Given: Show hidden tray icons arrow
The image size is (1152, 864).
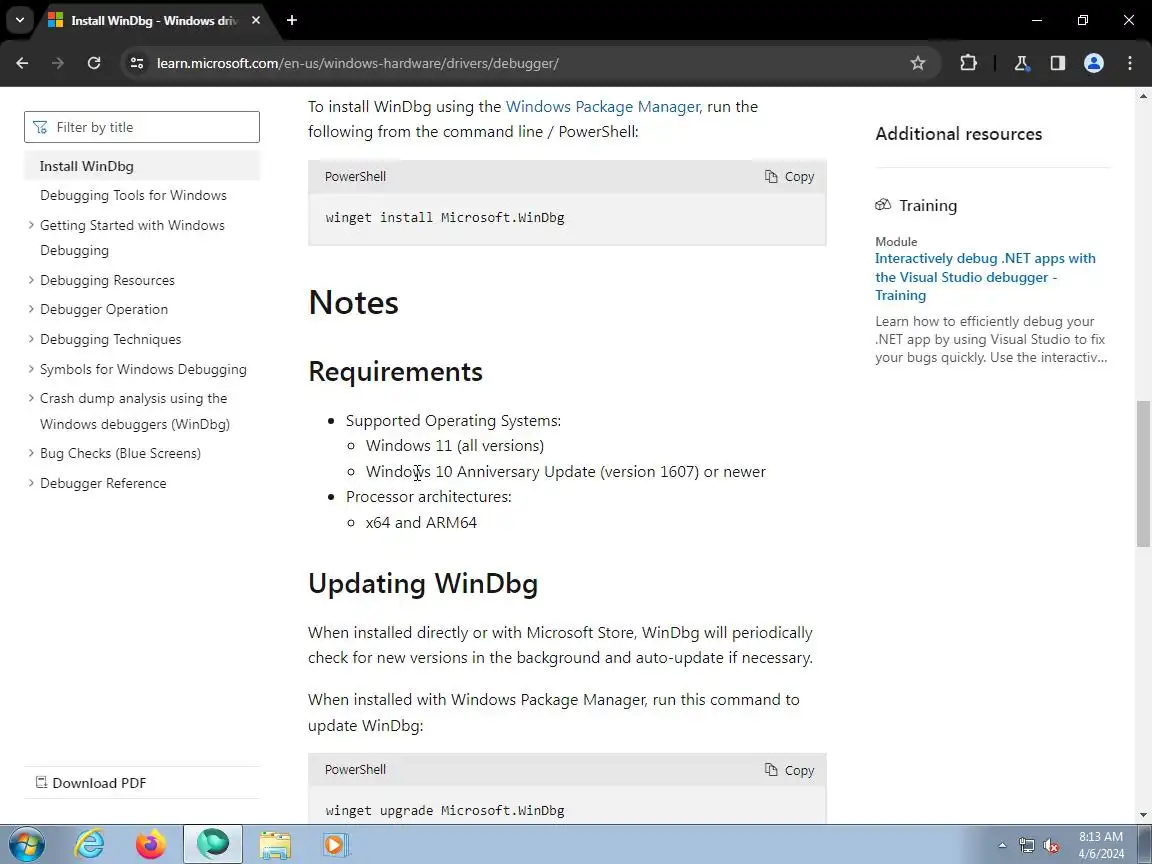Looking at the screenshot, I should pyautogui.click(x=1002, y=846).
